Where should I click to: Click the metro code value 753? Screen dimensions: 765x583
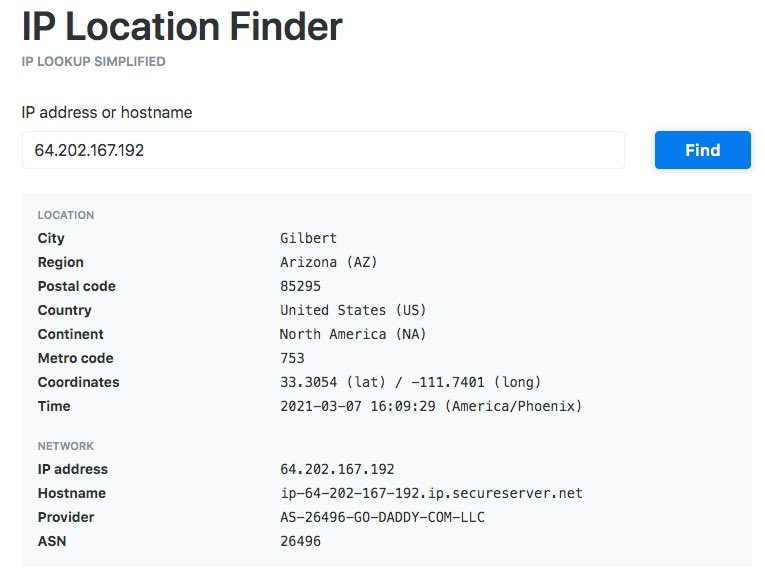pyautogui.click(x=292, y=358)
